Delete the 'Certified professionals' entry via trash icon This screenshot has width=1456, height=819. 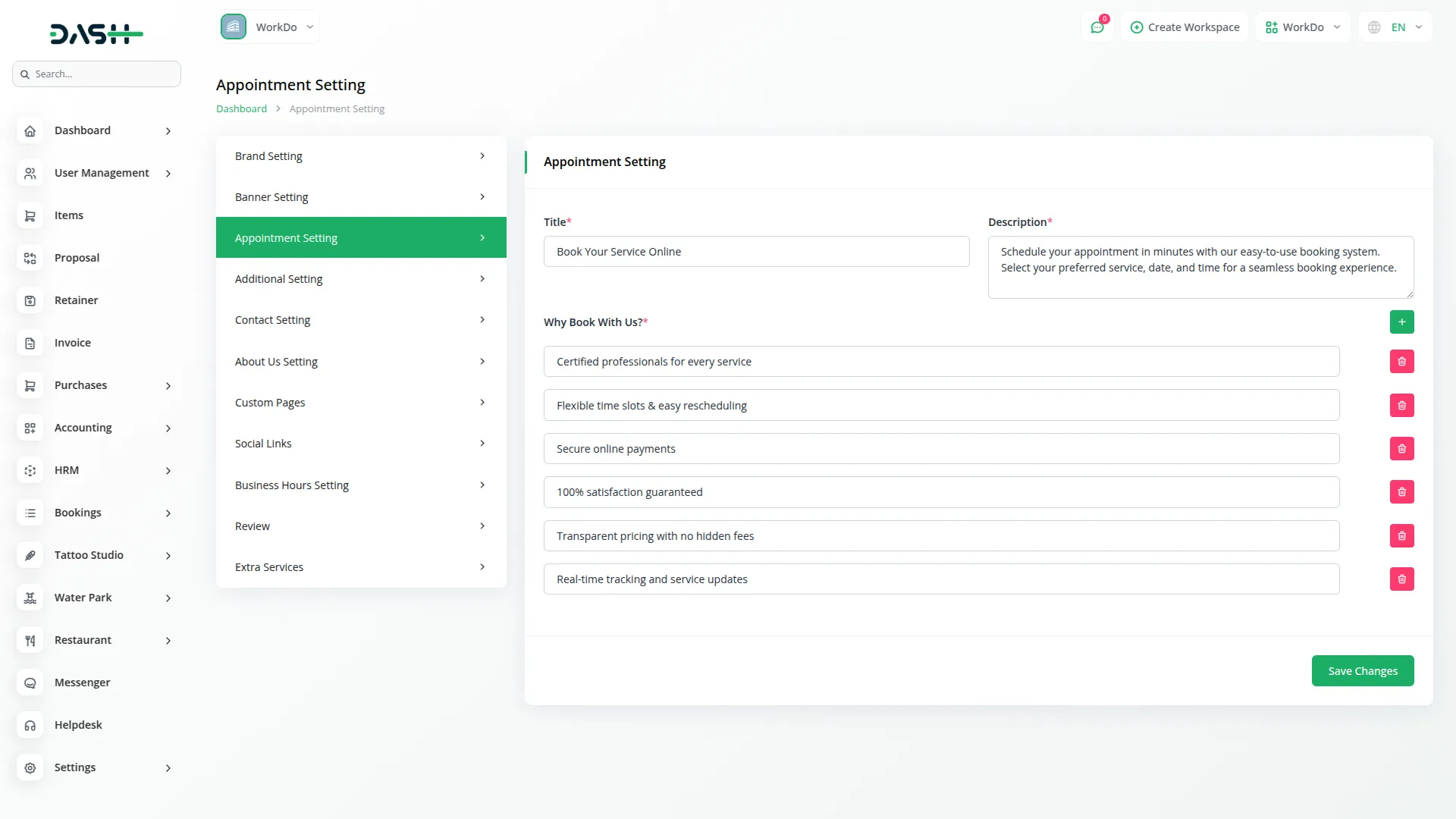[1401, 362]
